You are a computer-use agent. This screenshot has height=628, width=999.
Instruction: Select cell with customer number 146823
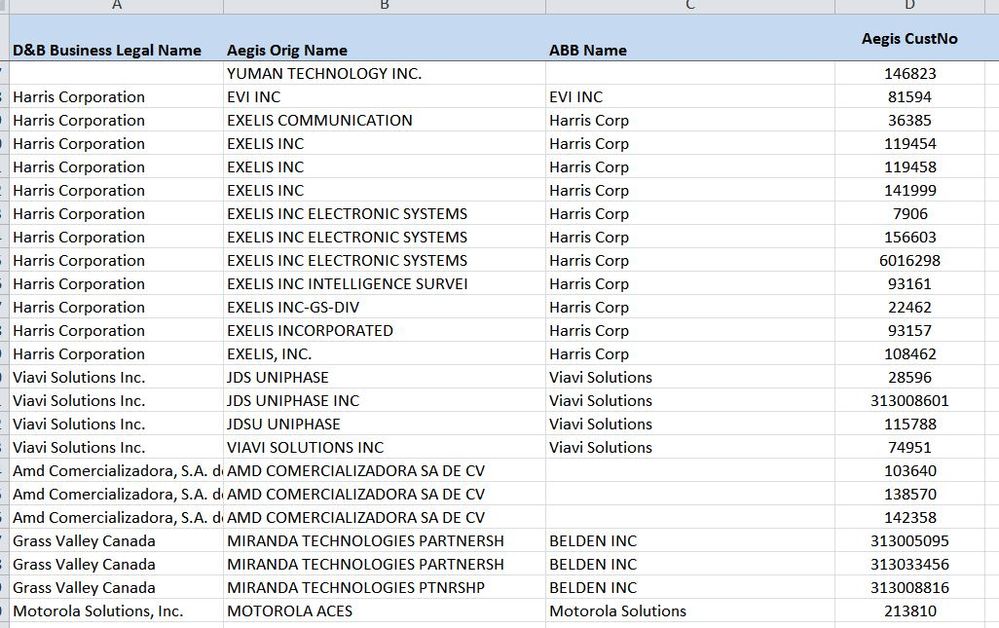coord(909,73)
